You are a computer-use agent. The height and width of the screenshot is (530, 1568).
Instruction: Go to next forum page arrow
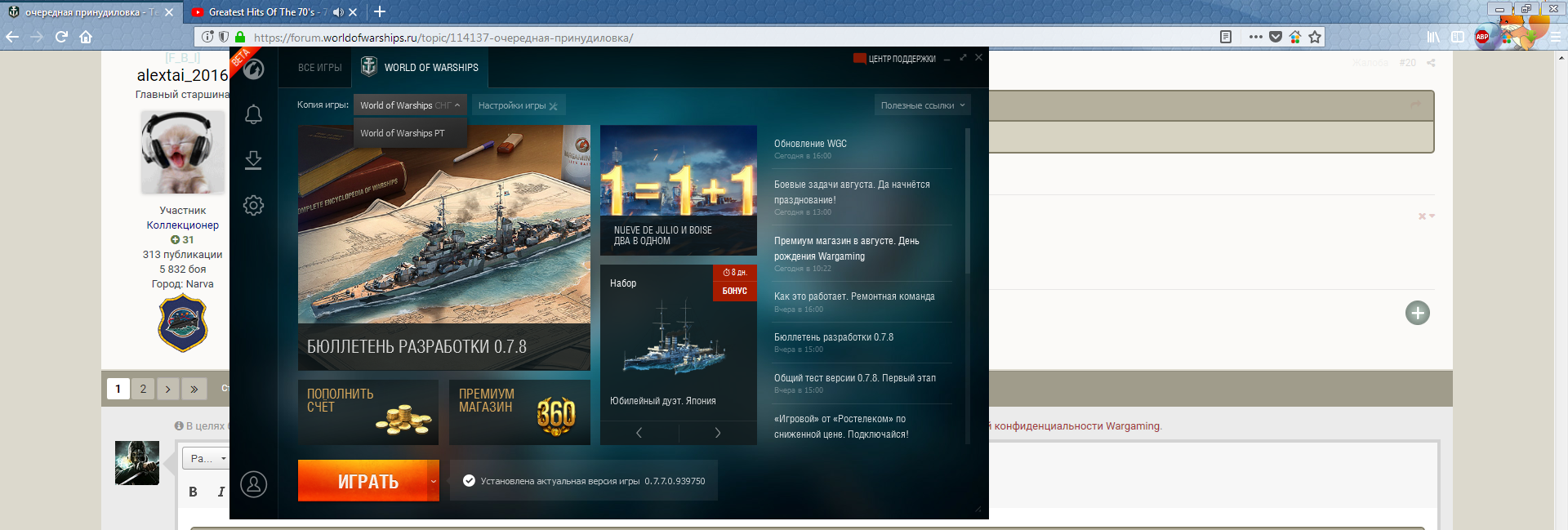(168, 389)
